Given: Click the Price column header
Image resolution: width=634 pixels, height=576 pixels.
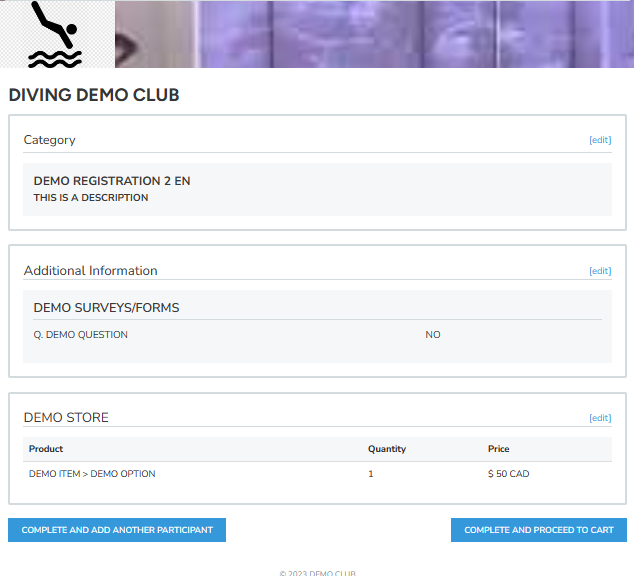Looking at the screenshot, I should pos(499,449).
